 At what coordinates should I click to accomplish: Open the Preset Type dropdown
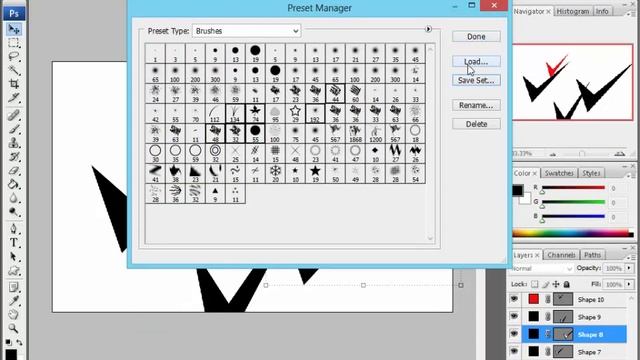tap(247, 31)
